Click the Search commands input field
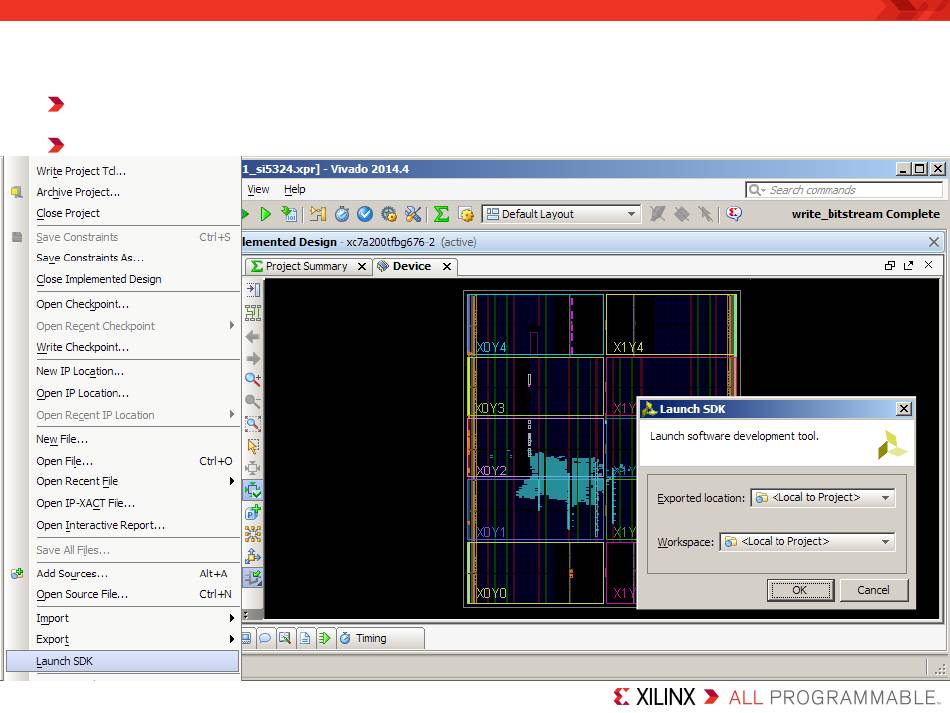The width and height of the screenshot is (950, 713). coord(844,190)
